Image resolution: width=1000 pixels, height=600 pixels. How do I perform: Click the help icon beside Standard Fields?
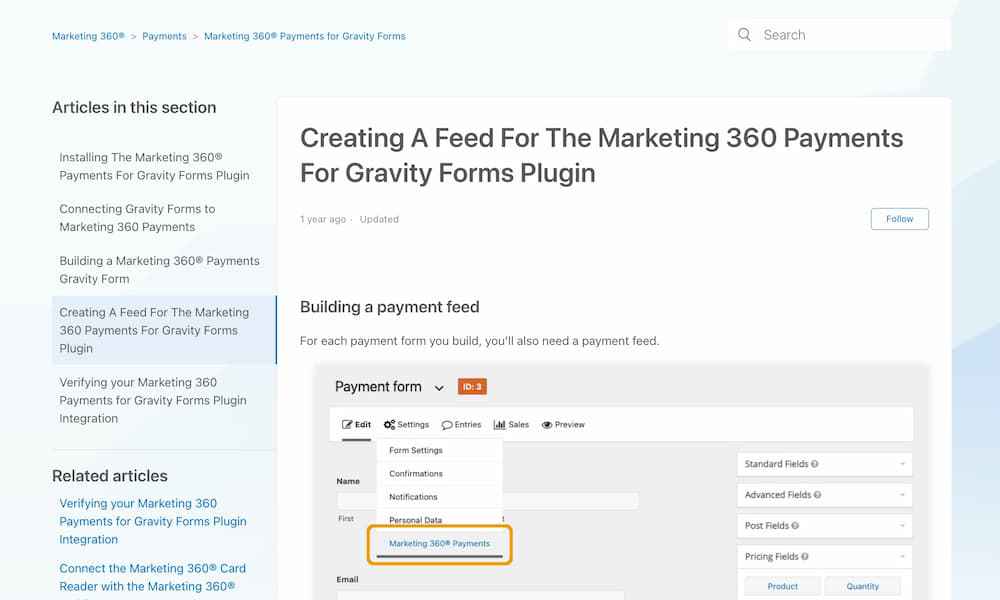[814, 464]
